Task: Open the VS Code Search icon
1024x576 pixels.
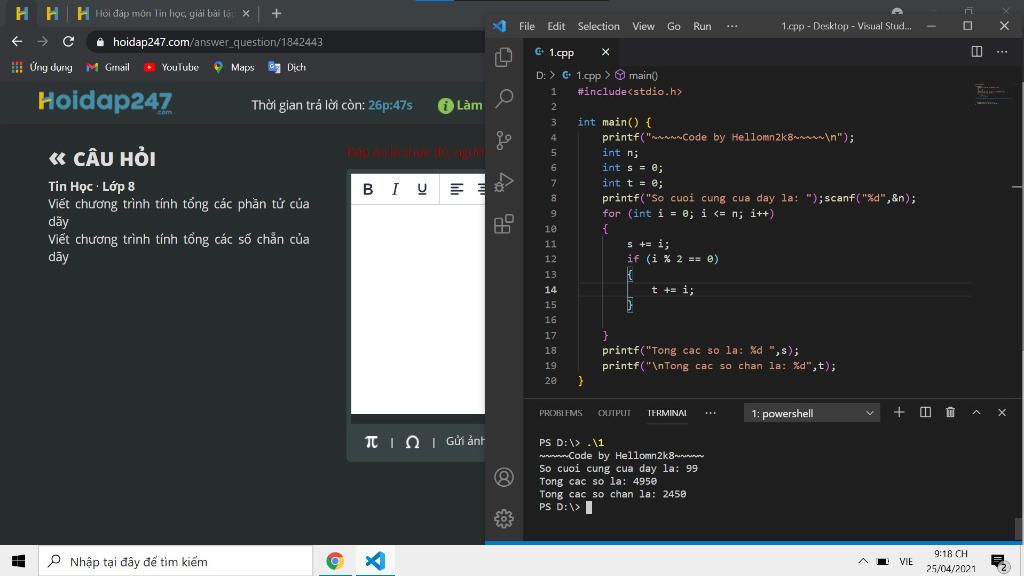Action: (x=504, y=99)
